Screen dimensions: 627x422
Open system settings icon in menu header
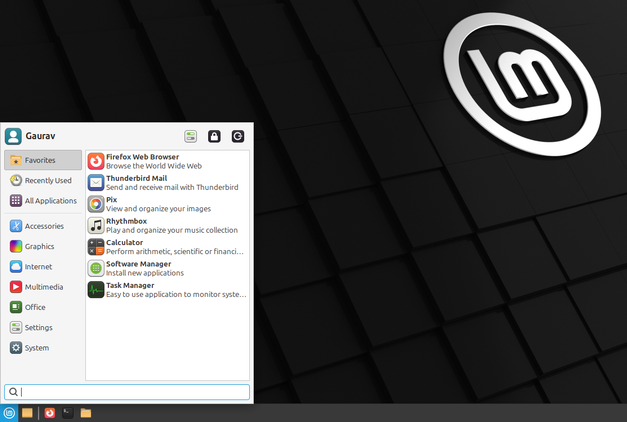[x=191, y=136]
